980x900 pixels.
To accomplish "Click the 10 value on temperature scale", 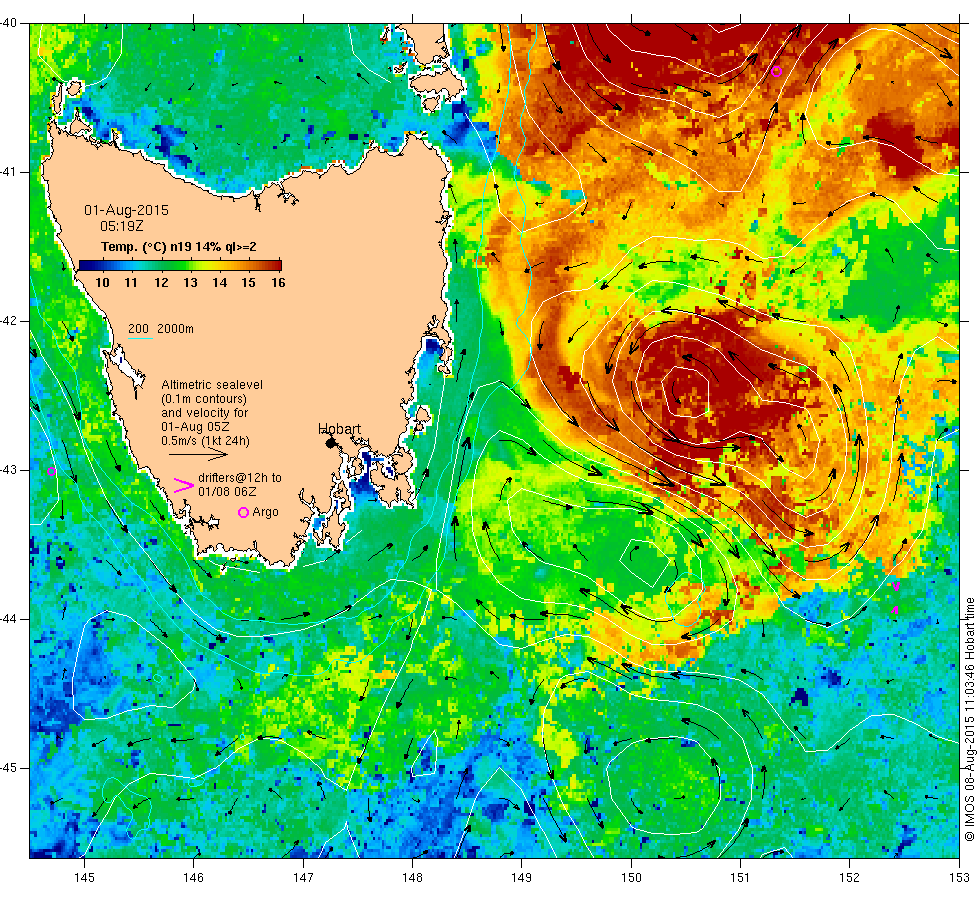I will (x=102, y=282).
